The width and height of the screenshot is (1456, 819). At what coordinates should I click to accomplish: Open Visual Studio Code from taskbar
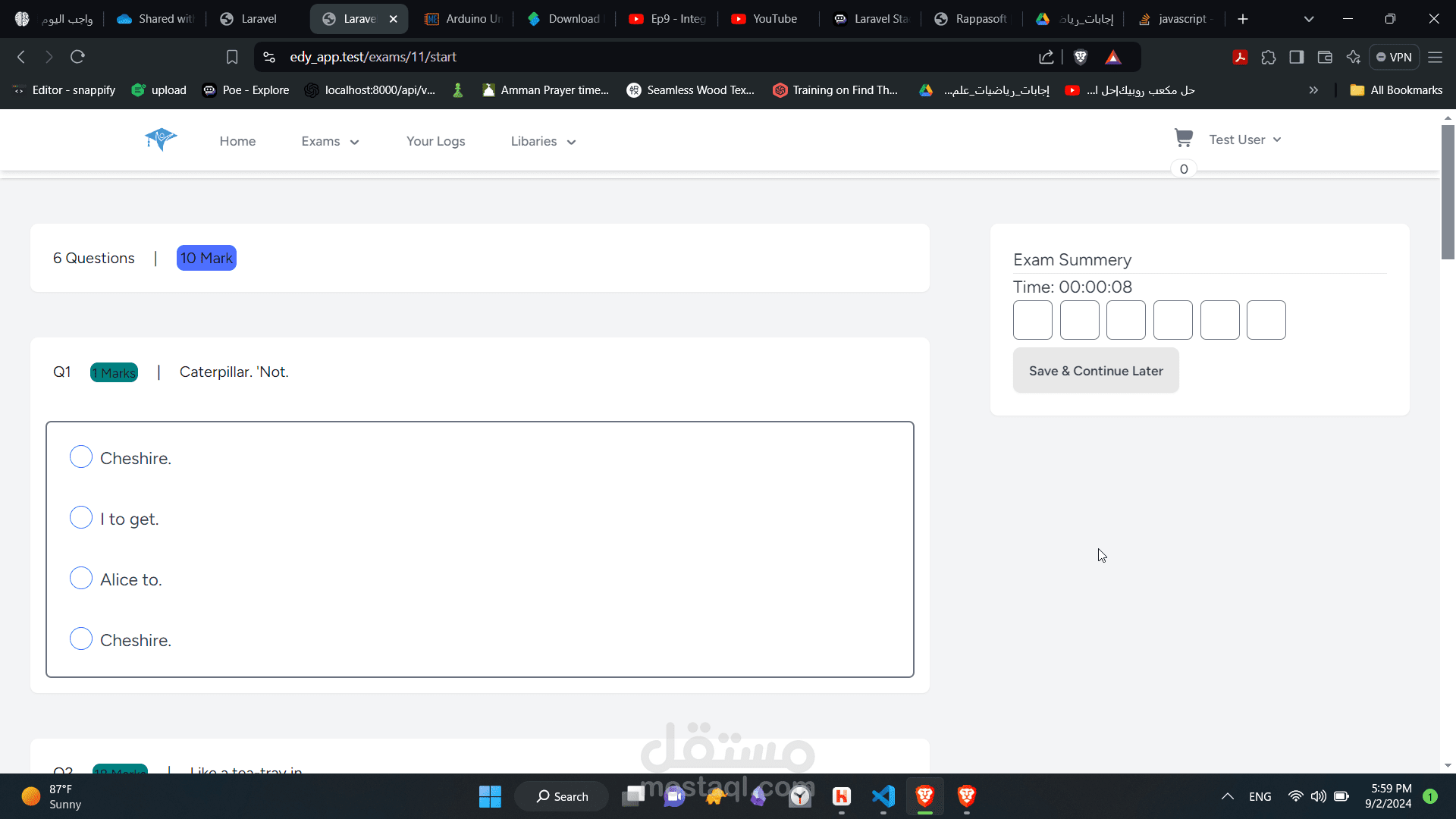click(883, 796)
